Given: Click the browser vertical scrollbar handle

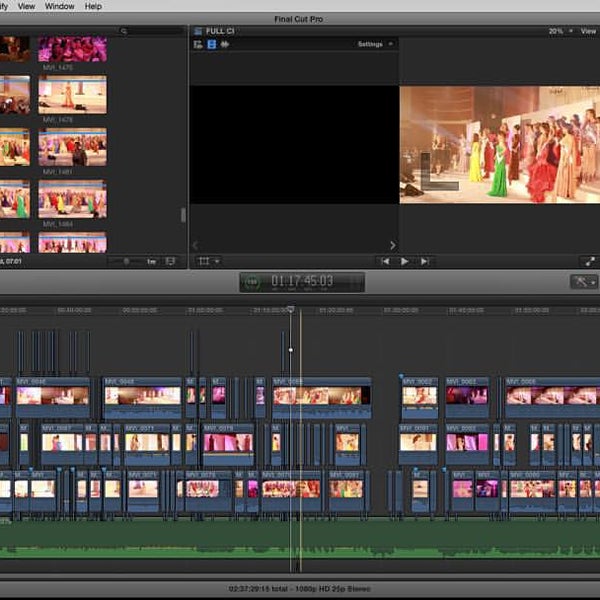Looking at the screenshot, I should click(183, 215).
